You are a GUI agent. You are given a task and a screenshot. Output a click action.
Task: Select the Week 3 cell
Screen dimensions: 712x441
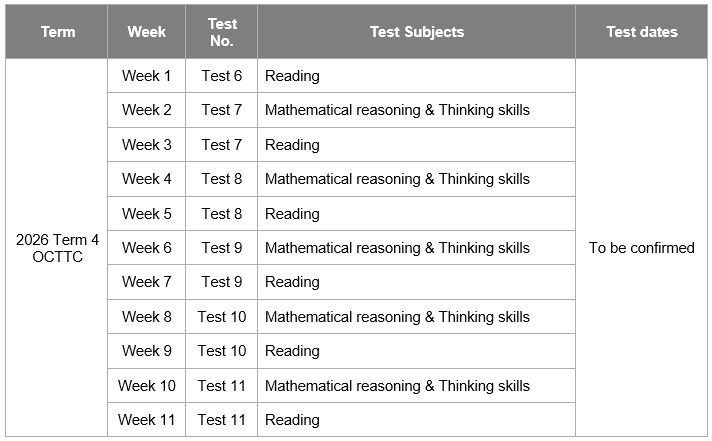click(x=146, y=145)
